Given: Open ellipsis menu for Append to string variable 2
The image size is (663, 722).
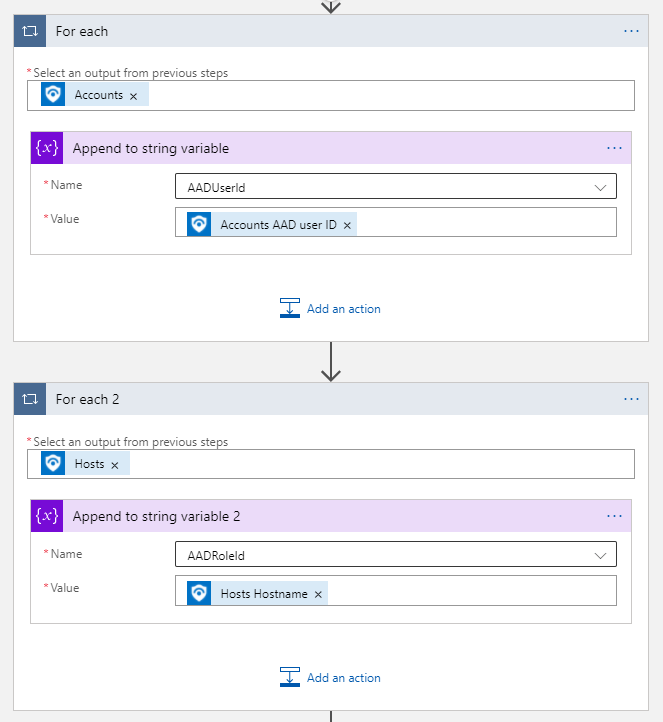Looking at the screenshot, I should click(x=614, y=516).
